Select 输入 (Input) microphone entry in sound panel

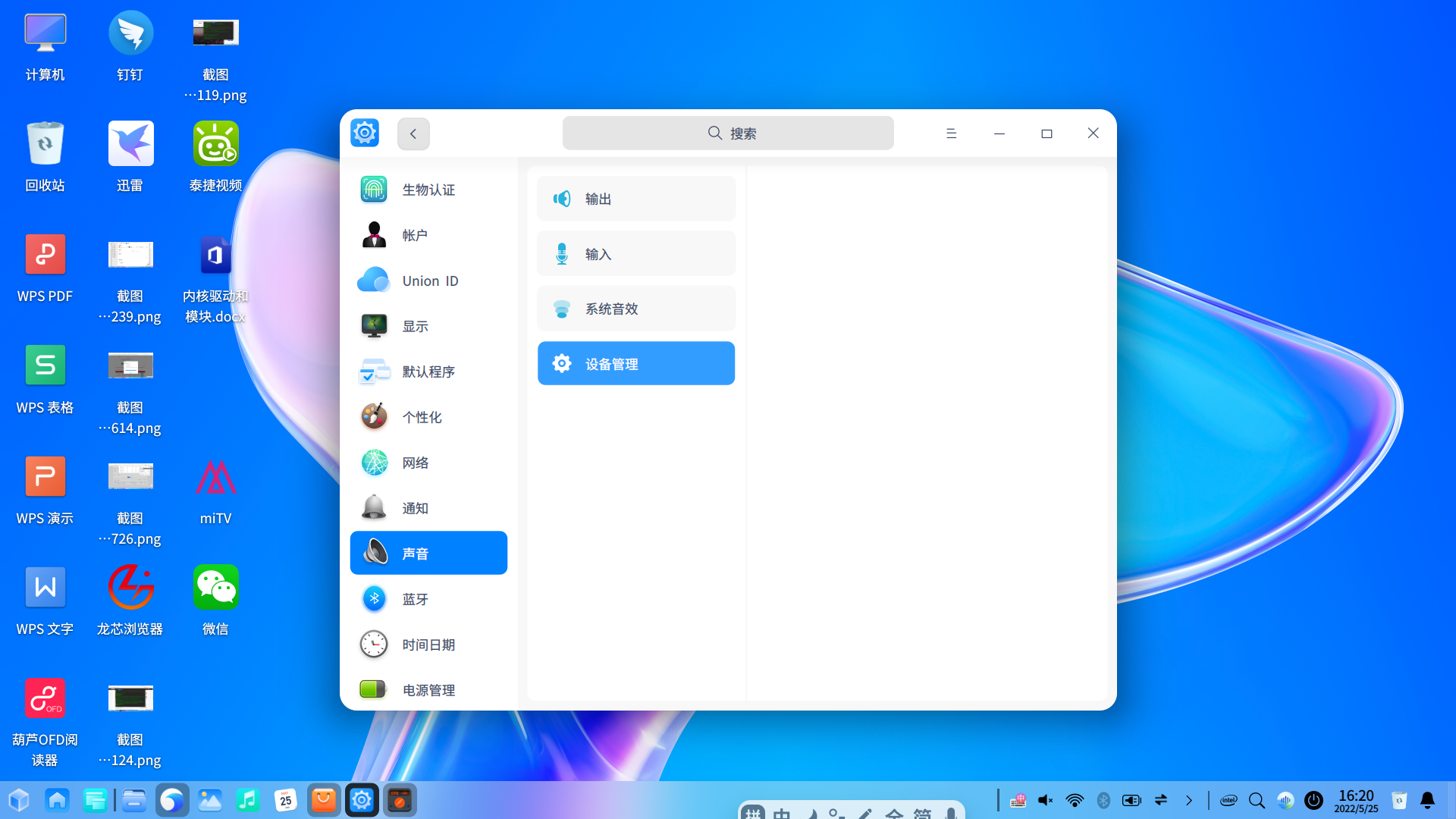636,253
